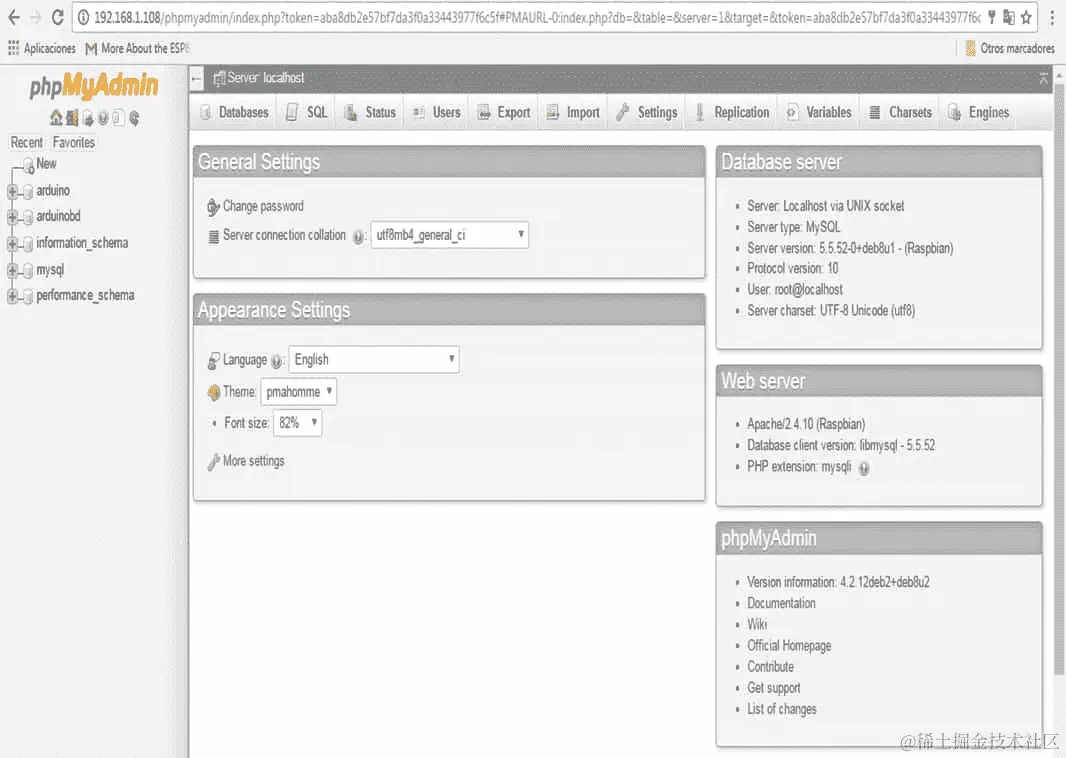The height and width of the screenshot is (758, 1066).
Task: Click browser Back arrow
Action: point(14,18)
